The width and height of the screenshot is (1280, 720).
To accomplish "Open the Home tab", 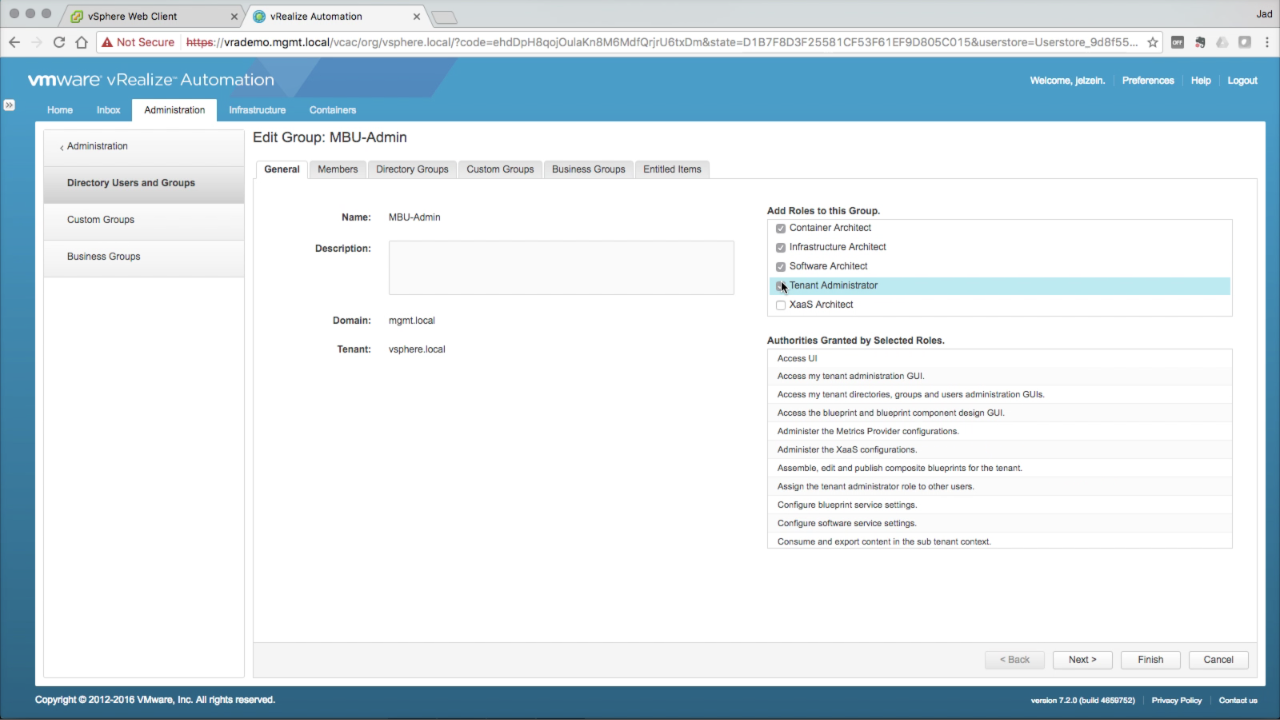I will (x=60, y=110).
